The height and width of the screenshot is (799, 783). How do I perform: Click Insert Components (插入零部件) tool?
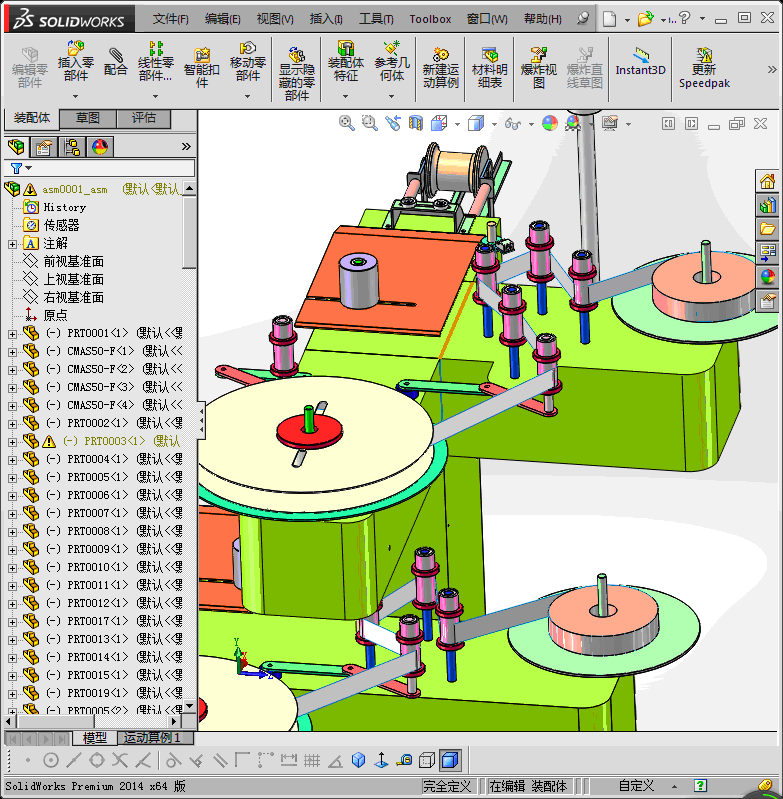tap(75, 61)
